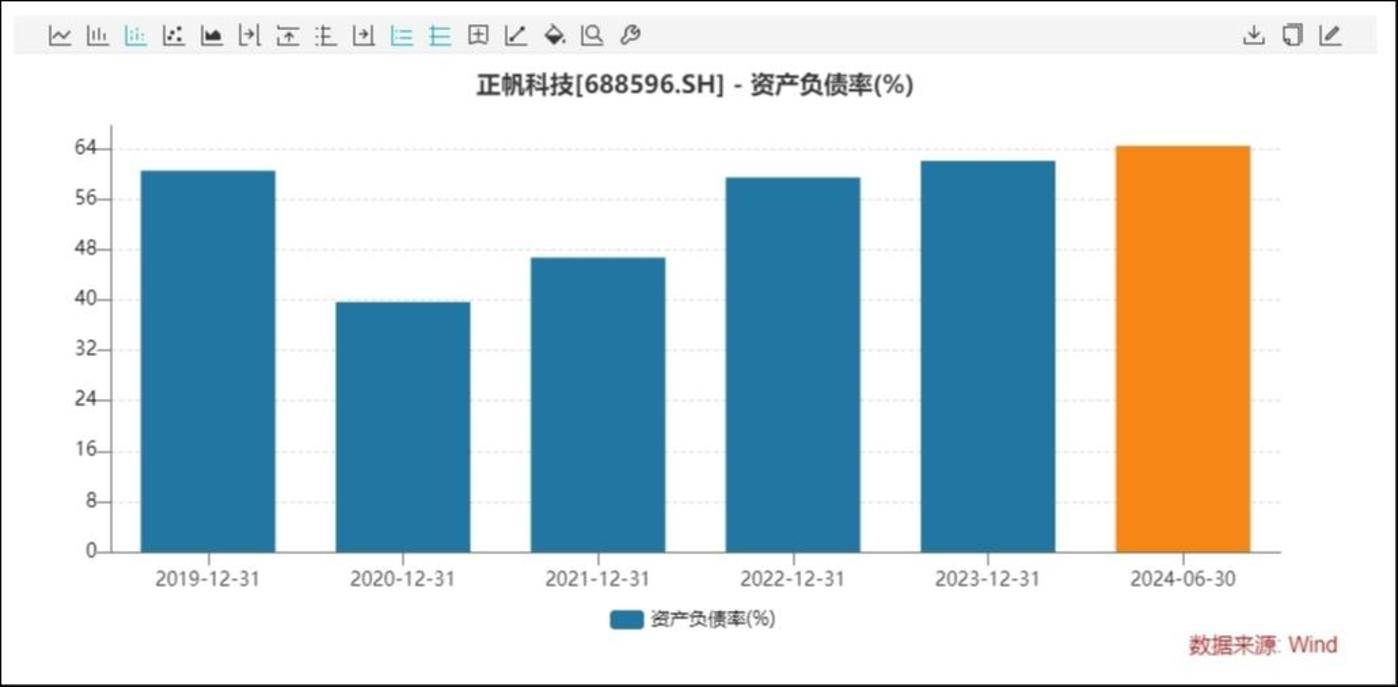Click the 数据来源: Wind source text
1398x687 pixels.
(x=1263, y=645)
